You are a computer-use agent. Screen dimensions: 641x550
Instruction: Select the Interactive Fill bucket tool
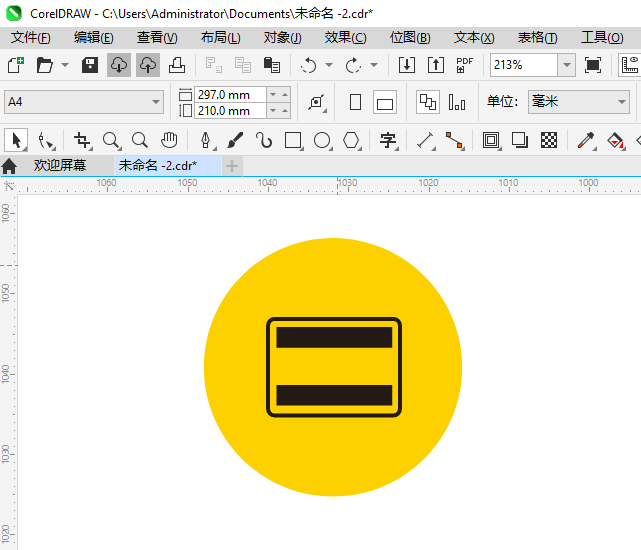615,141
